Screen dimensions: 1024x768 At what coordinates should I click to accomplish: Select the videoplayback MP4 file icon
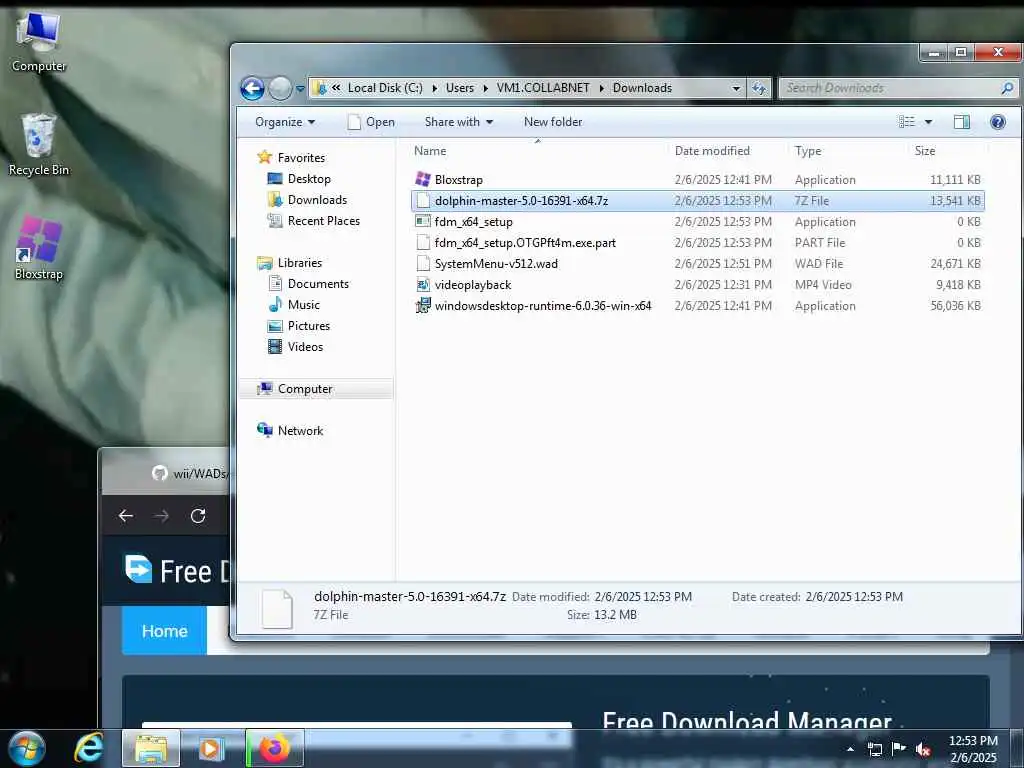click(x=423, y=285)
